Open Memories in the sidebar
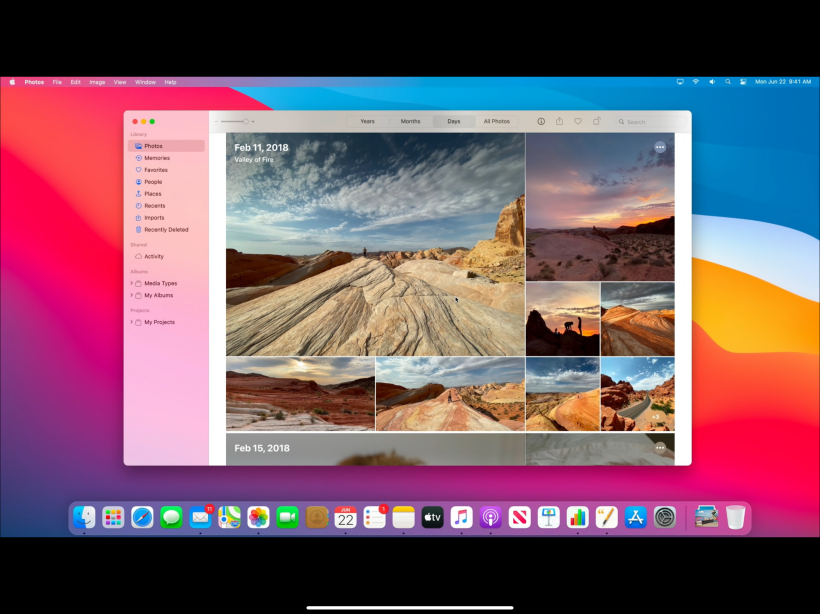Viewport: 820px width, 614px height. tap(156, 158)
